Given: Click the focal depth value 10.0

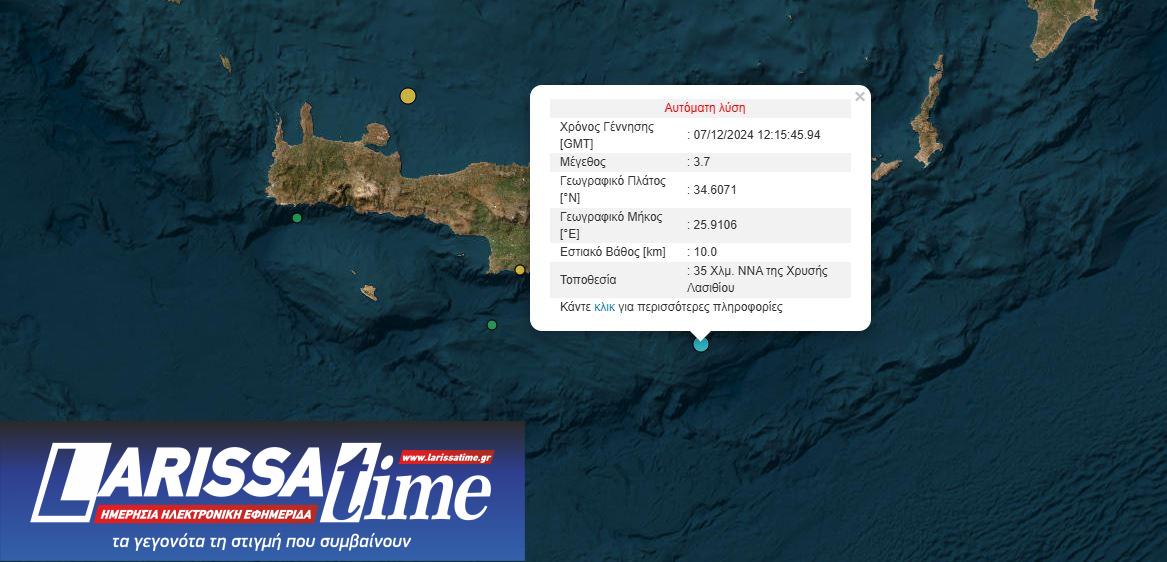Looking at the screenshot, I should coord(706,252).
